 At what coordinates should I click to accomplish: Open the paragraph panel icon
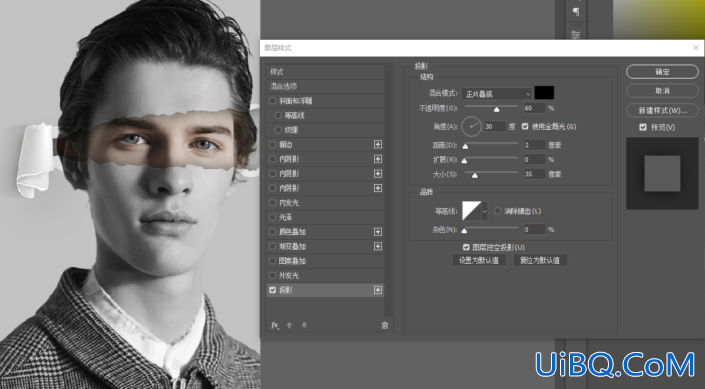click(x=576, y=12)
